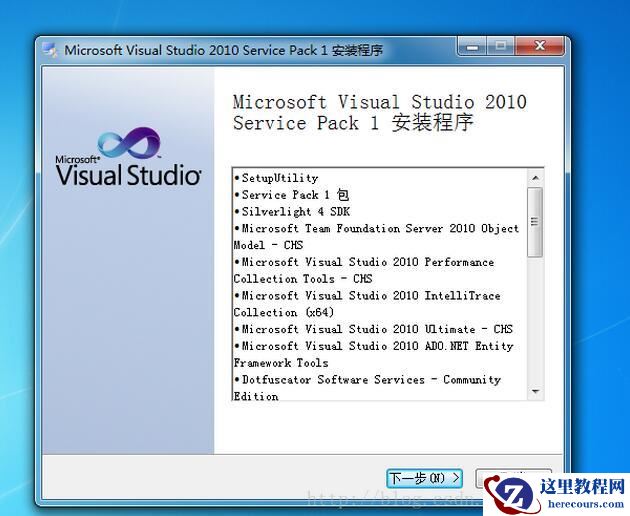Select Performance Collection Tools - CHS entry
Image resolution: width=630 pixels, height=516 pixels.
364,270
